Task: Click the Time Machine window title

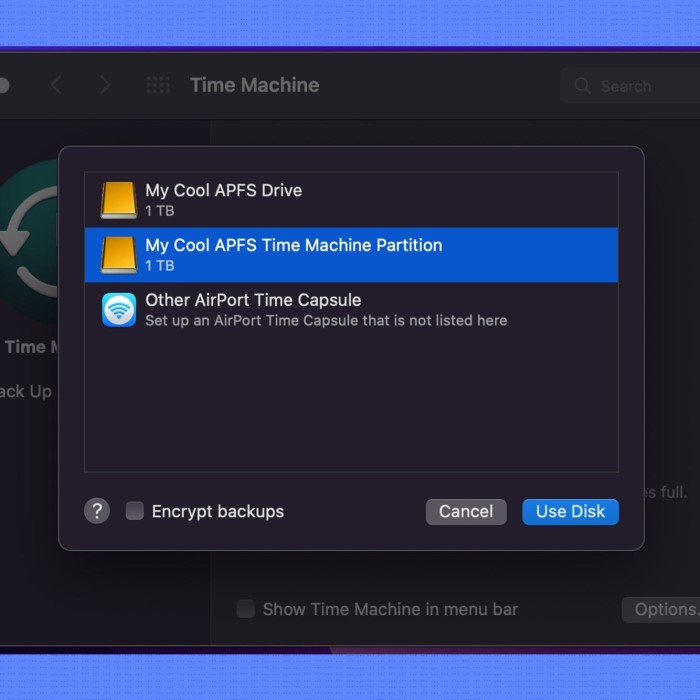Action: pyautogui.click(x=254, y=85)
